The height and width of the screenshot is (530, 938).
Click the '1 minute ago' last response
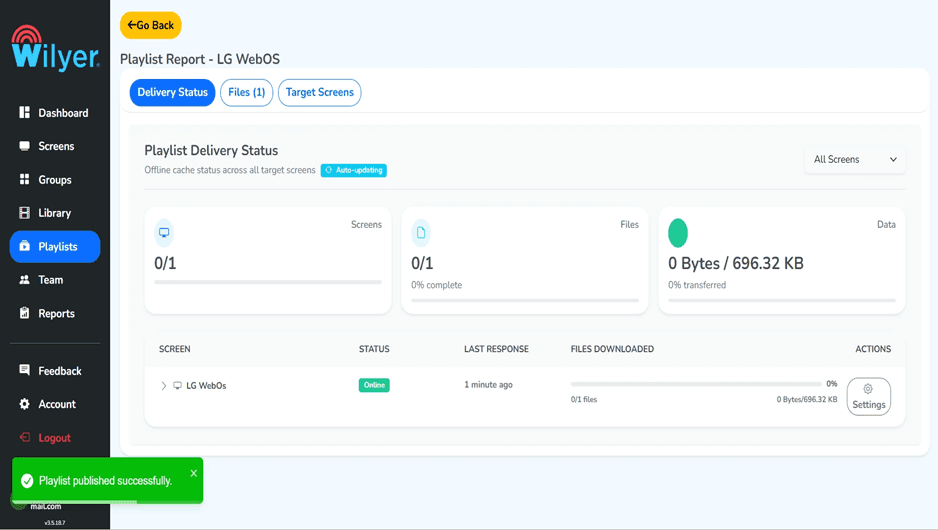[488, 385]
